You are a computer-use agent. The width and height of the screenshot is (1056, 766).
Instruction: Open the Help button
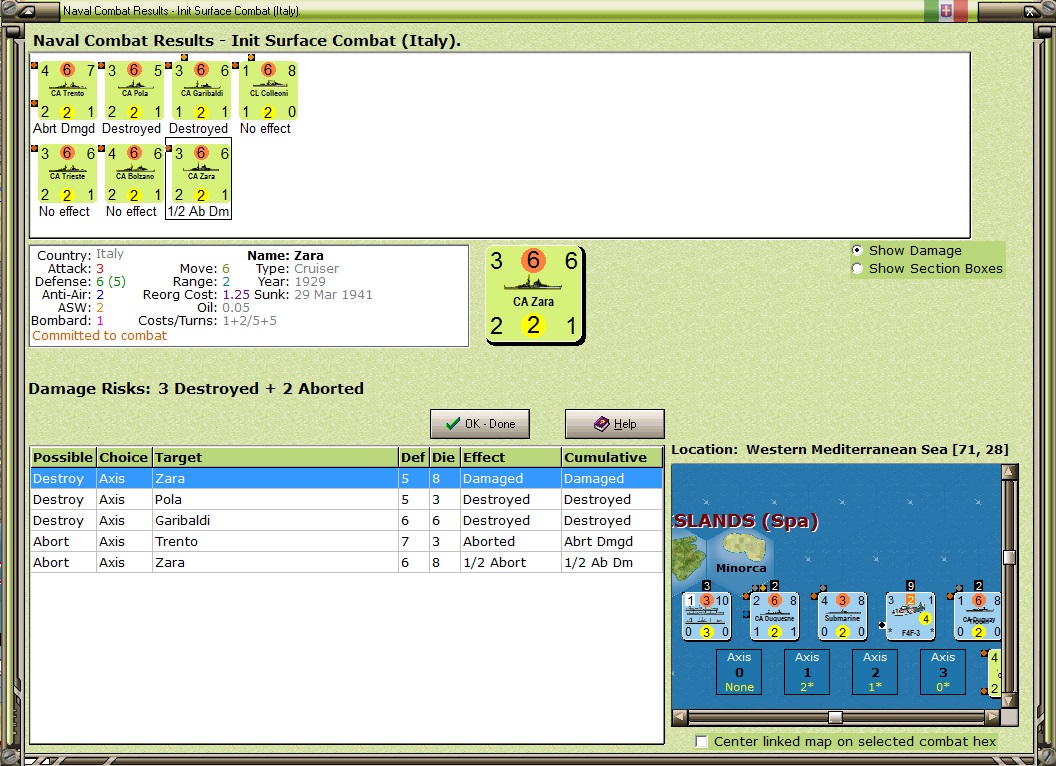click(614, 424)
